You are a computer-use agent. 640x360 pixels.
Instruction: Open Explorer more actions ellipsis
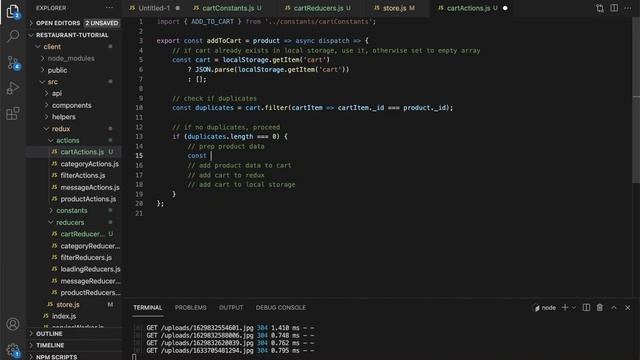coord(109,8)
